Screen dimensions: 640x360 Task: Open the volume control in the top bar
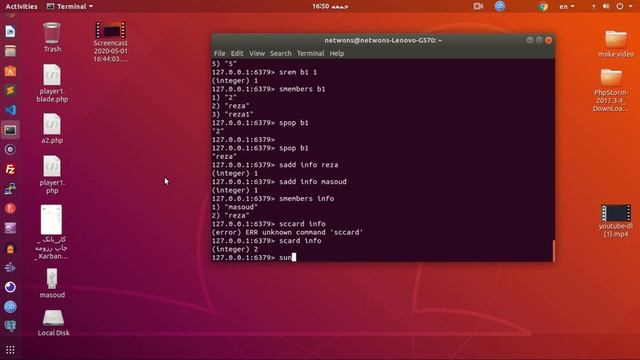coord(606,6)
